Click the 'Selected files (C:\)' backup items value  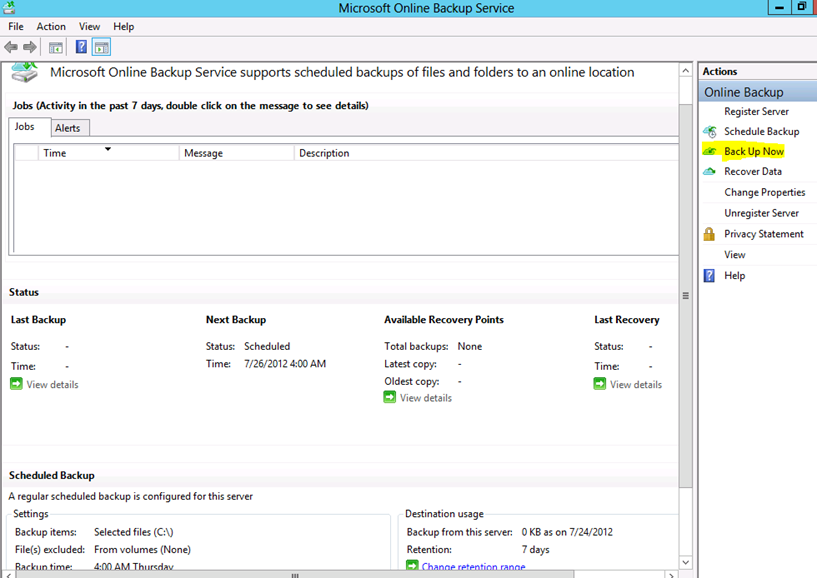point(133,532)
